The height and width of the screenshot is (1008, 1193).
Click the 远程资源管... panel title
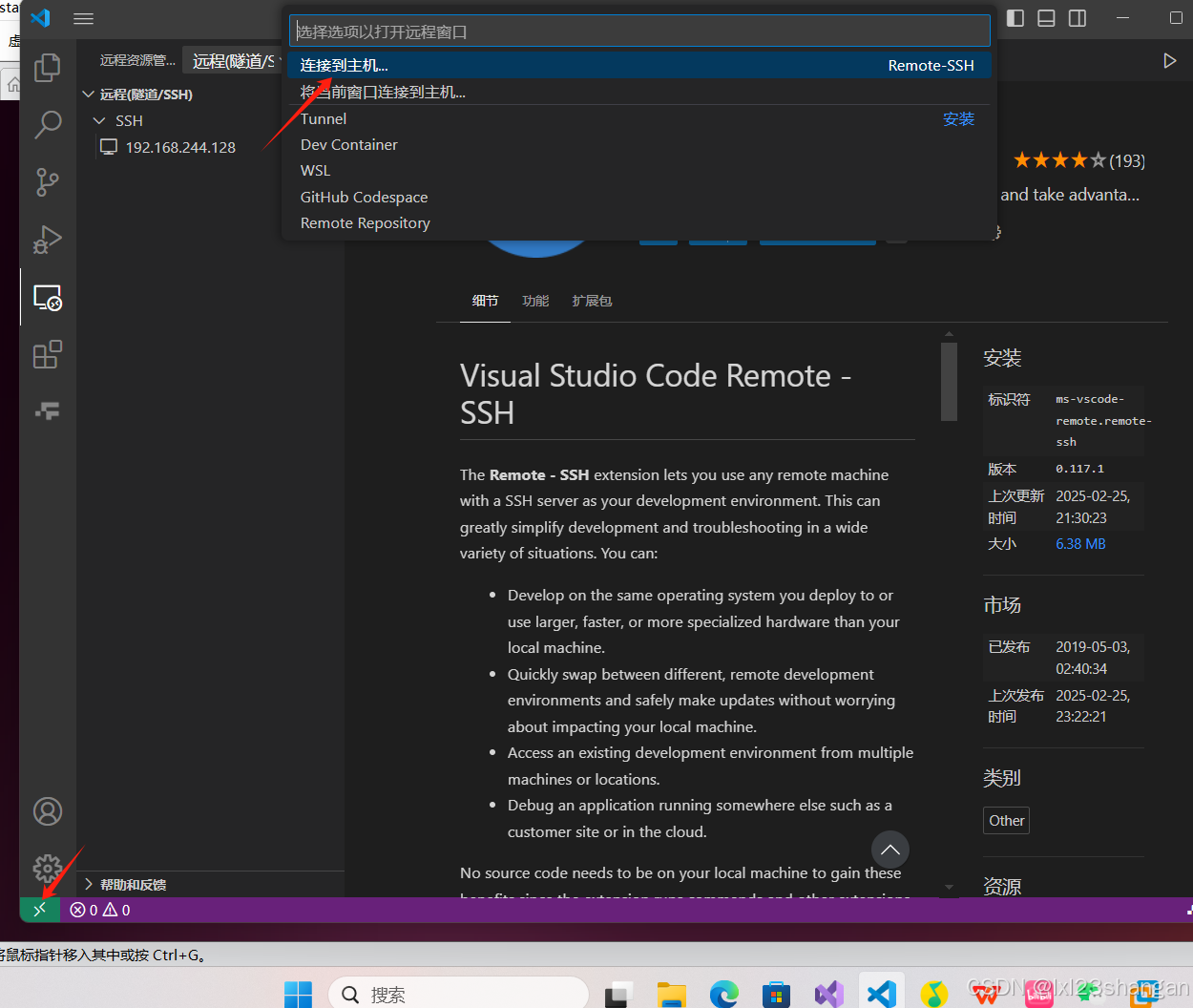[x=137, y=60]
